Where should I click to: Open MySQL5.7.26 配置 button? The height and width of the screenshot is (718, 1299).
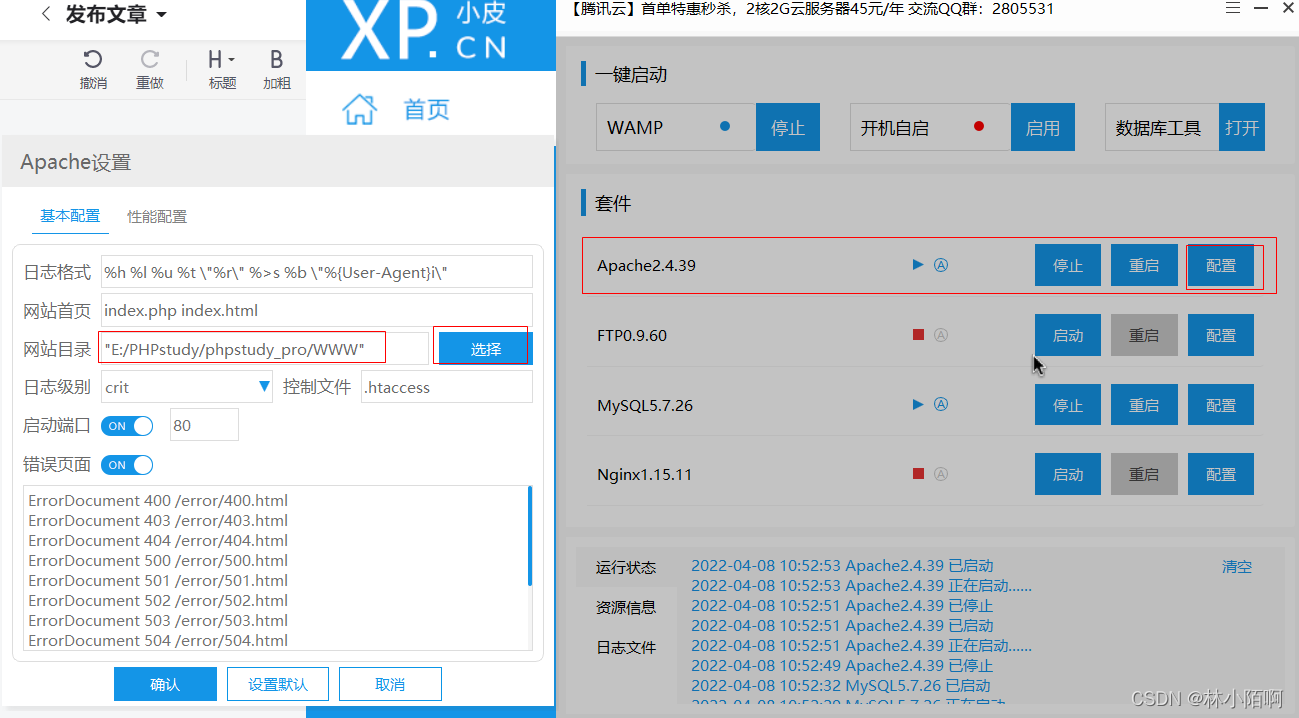click(x=1221, y=405)
